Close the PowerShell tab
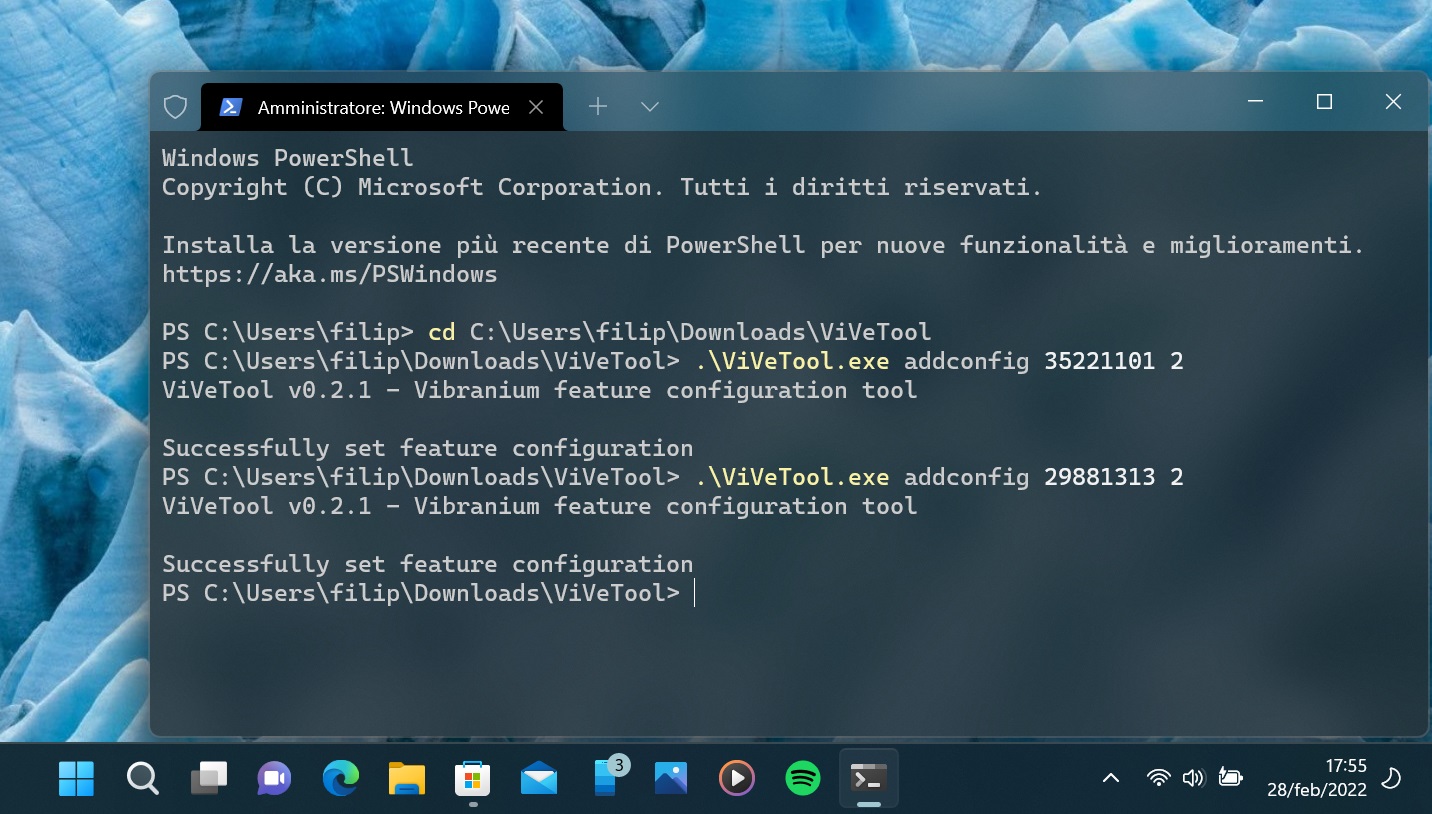This screenshot has width=1432, height=814. tap(536, 107)
